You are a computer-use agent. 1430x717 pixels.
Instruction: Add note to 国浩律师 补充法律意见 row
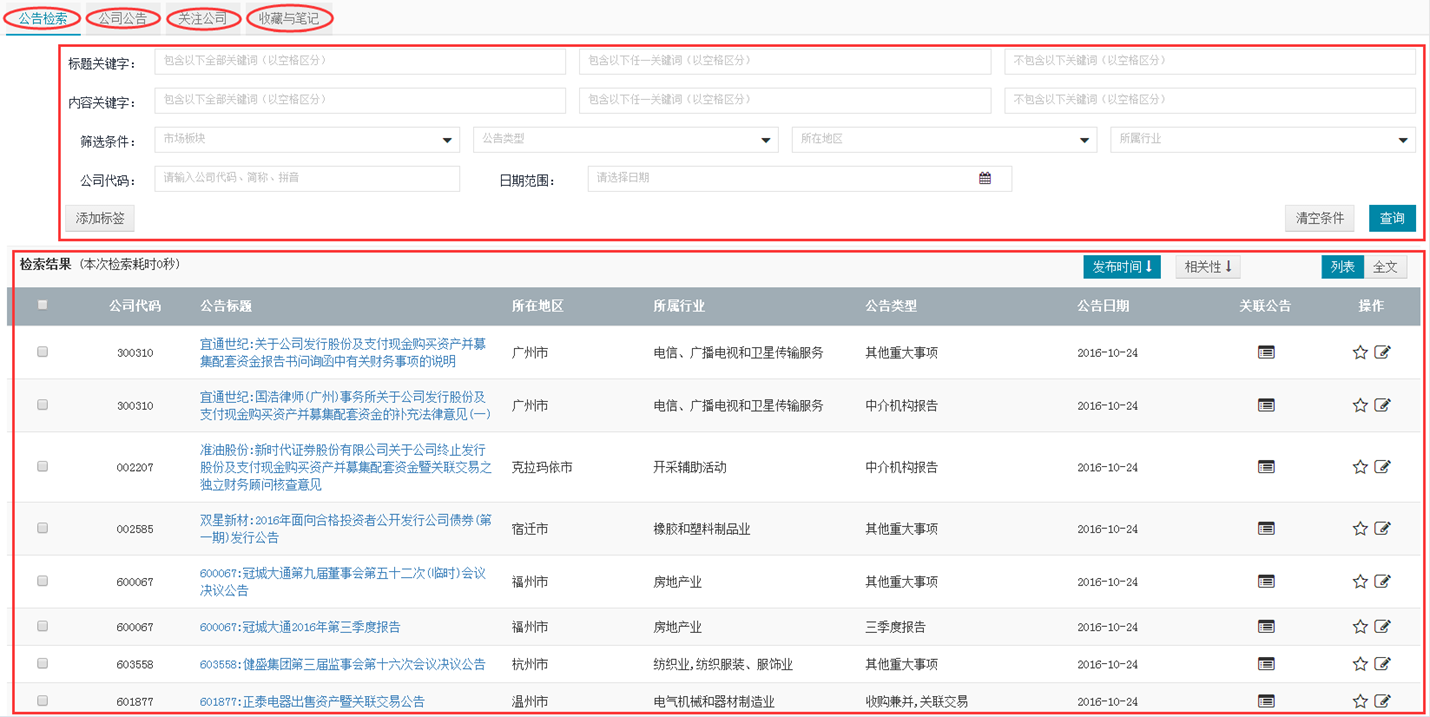(x=1383, y=405)
